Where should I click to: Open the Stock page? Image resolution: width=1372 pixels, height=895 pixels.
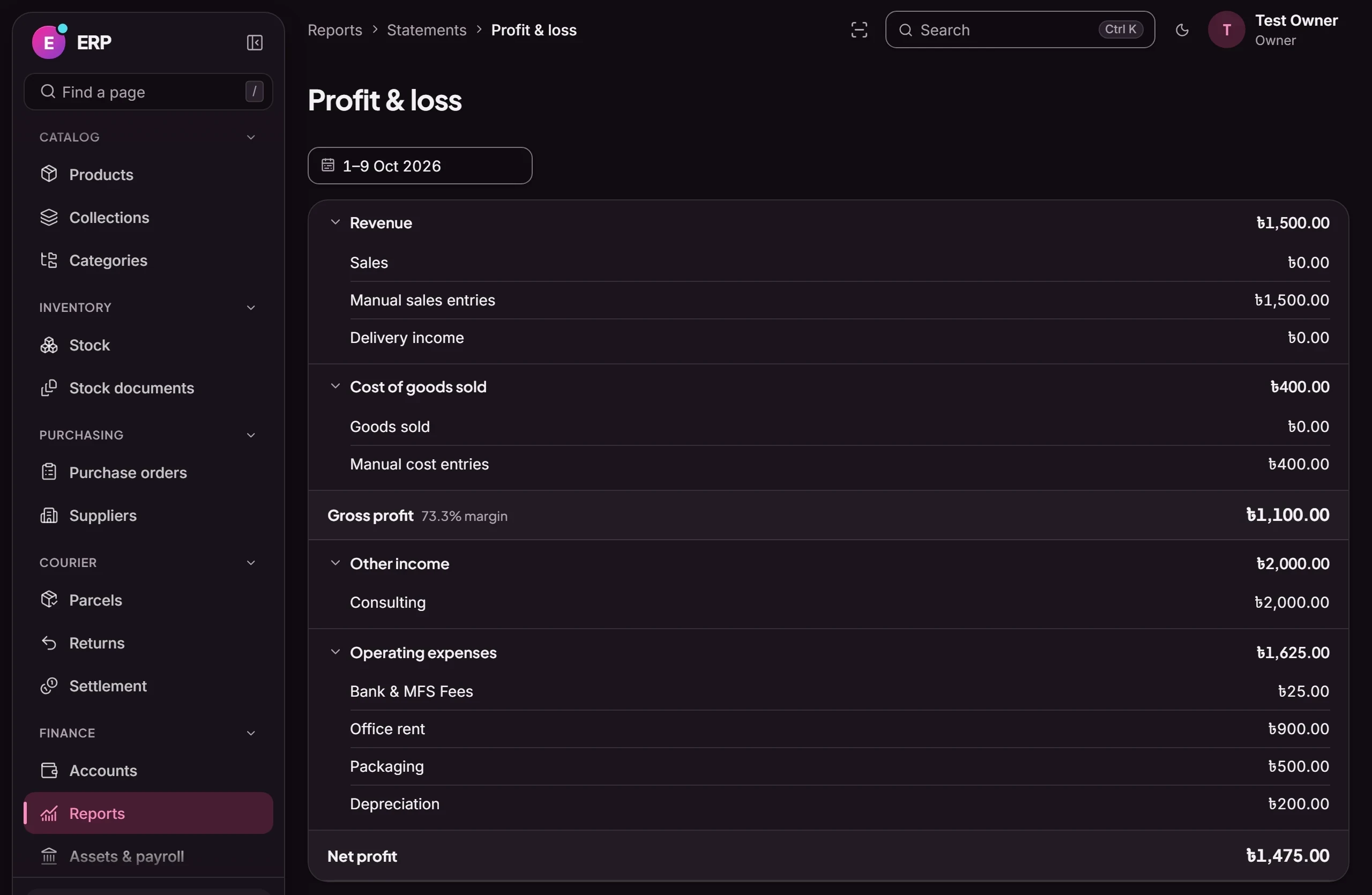click(x=148, y=345)
